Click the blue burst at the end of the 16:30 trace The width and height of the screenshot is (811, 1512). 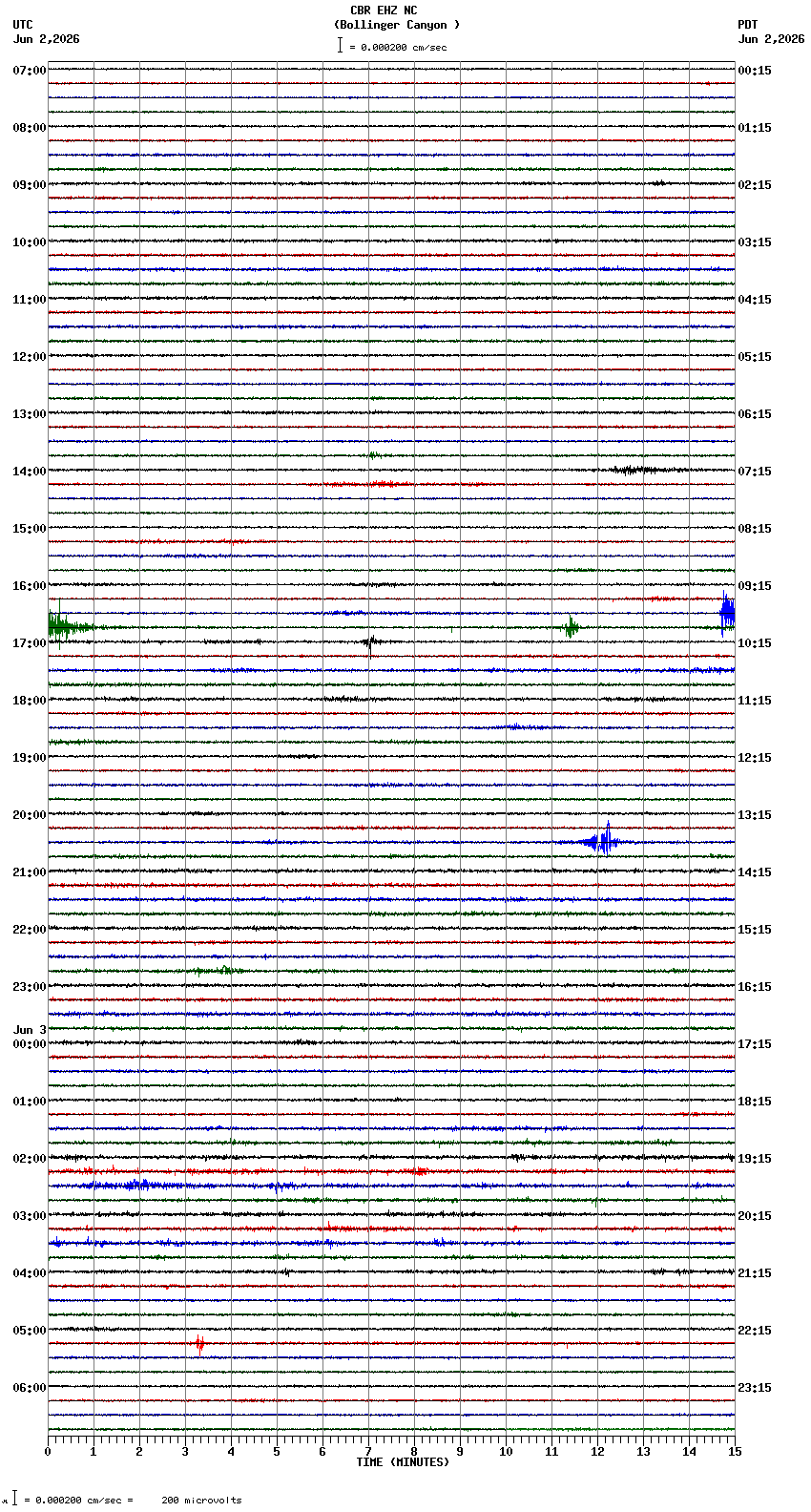(x=727, y=612)
